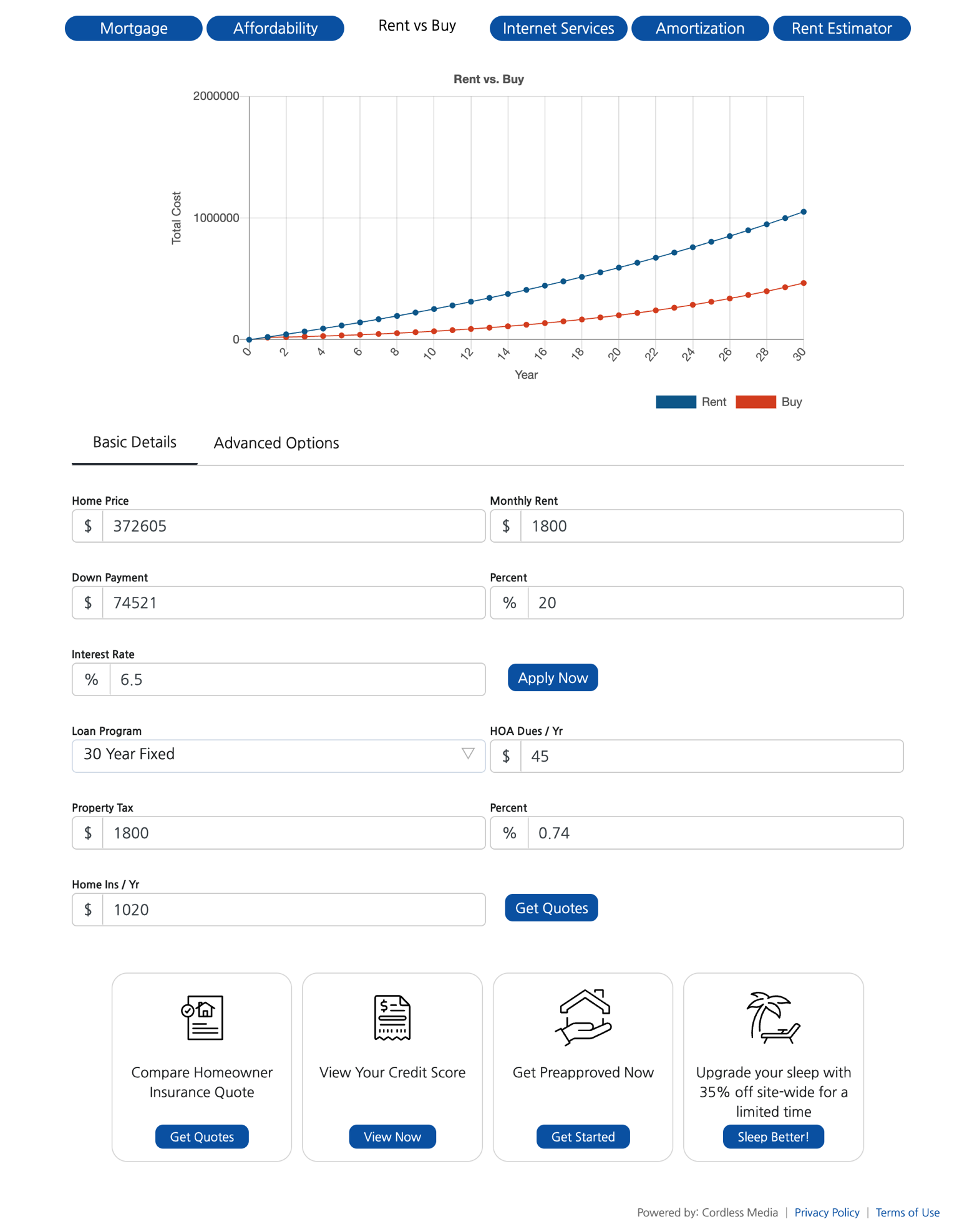The height and width of the screenshot is (1232, 977).
Task: Open the Amortization page
Action: coord(699,27)
